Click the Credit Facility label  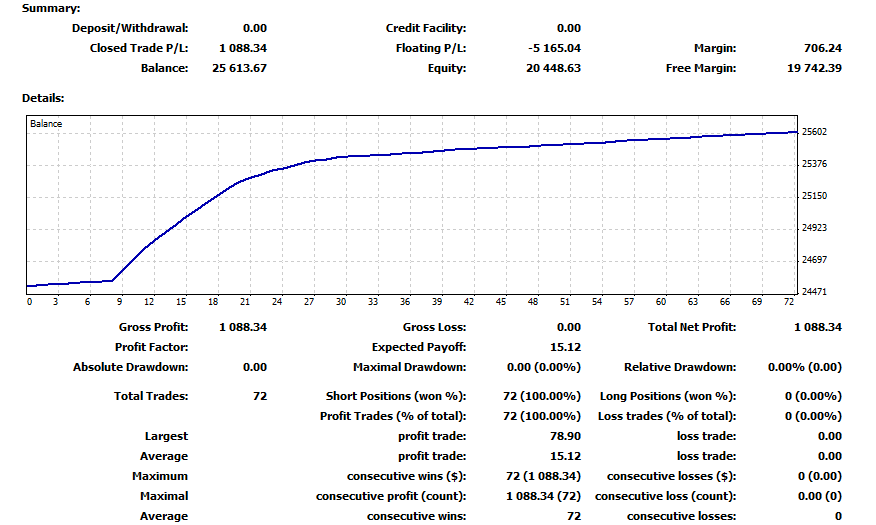[426, 28]
